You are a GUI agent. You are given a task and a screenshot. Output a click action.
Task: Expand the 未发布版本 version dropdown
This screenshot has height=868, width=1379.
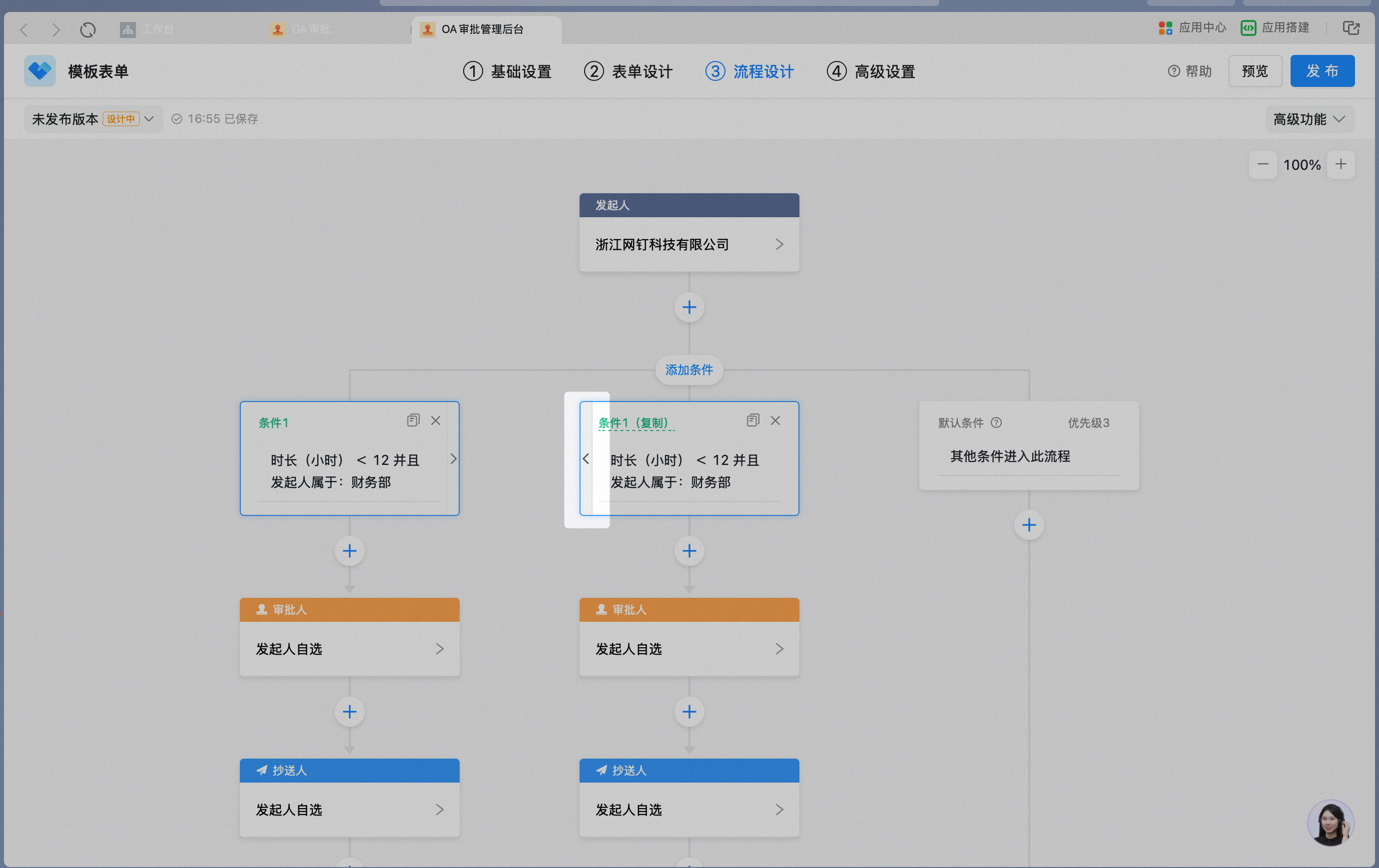click(93, 119)
